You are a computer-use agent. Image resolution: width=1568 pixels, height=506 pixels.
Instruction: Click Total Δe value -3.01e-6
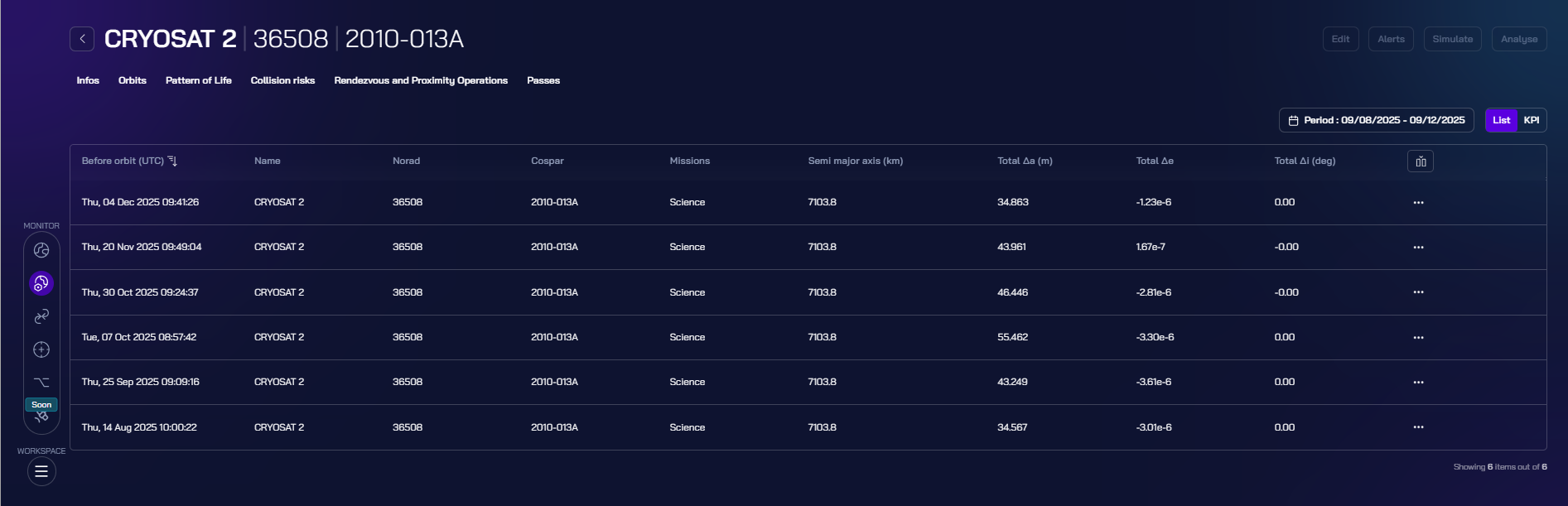[1154, 427]
